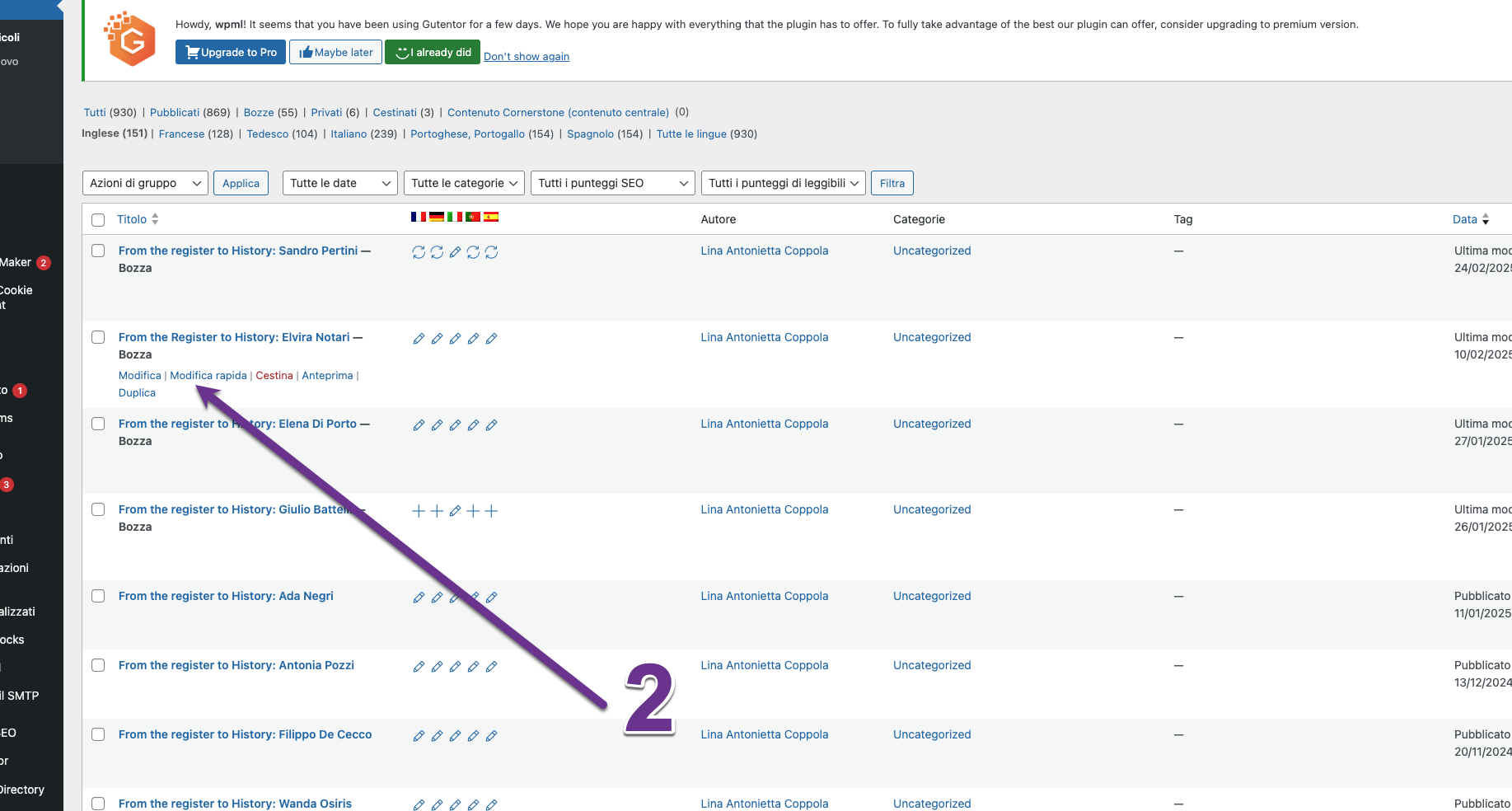The height and width of the screenshot is (811, 1512).
Task: Check the Ada Negri post checkbox
Action: (98, 596)
